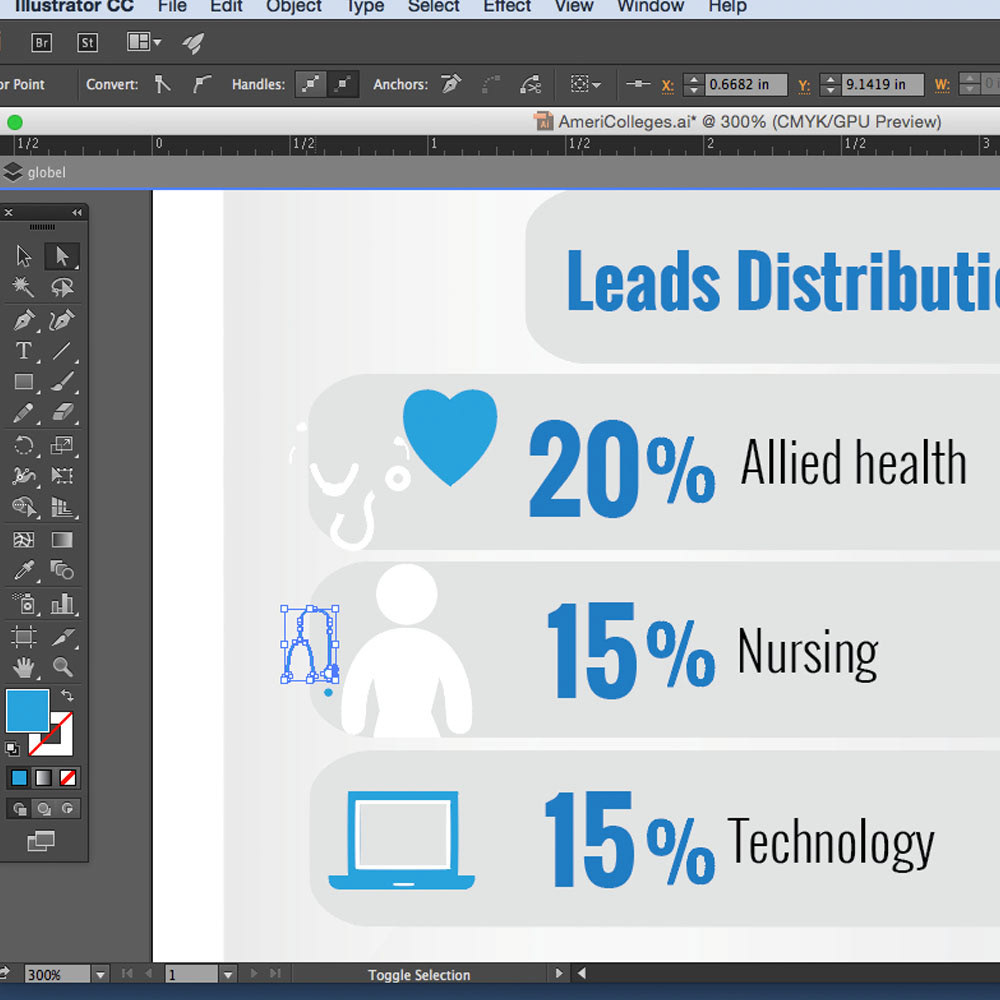1000x1000 pixels.
Task: Open the X position panel link
Action: coord(668,85)
